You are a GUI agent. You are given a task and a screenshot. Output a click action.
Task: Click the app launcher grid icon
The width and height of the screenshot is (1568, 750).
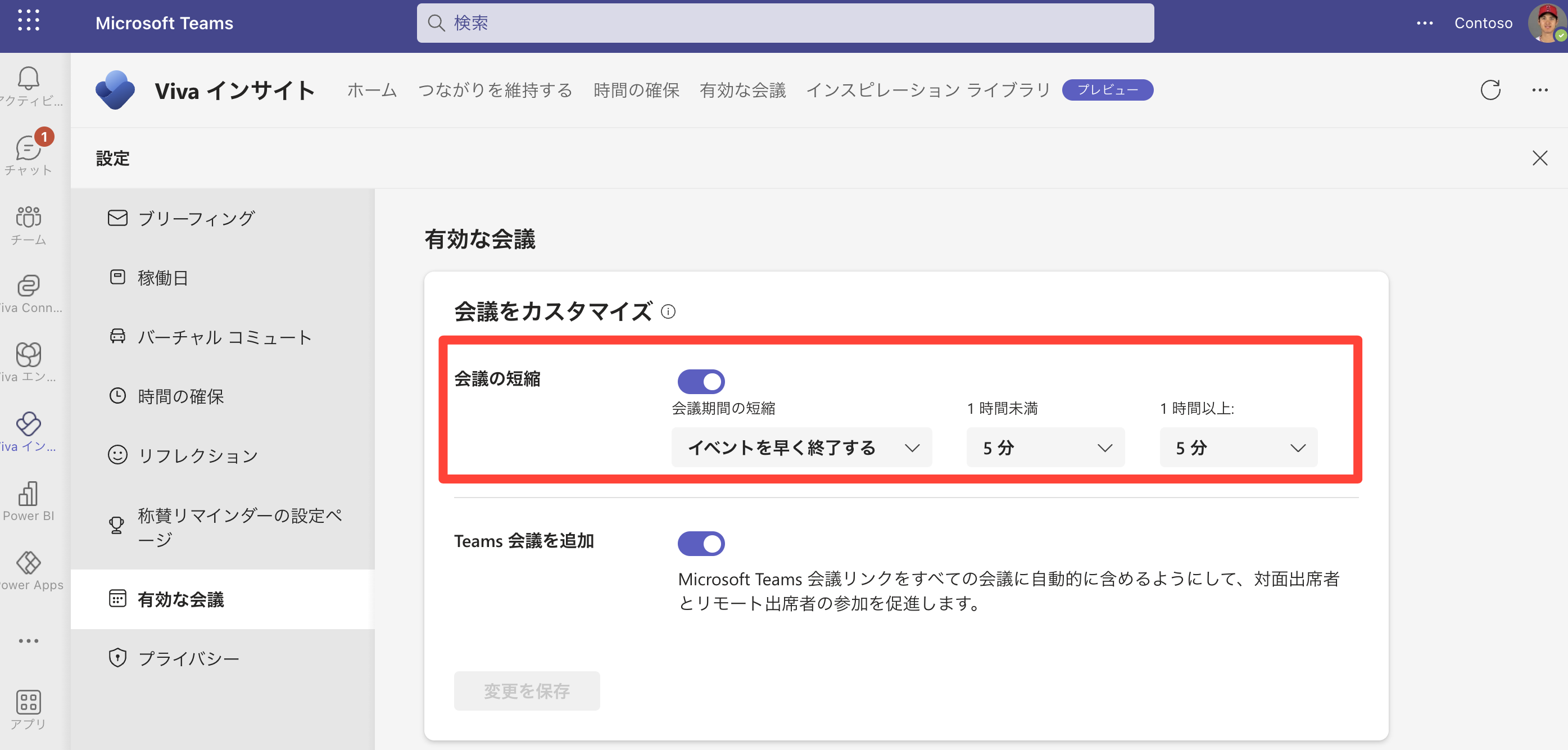pos(28,21)
